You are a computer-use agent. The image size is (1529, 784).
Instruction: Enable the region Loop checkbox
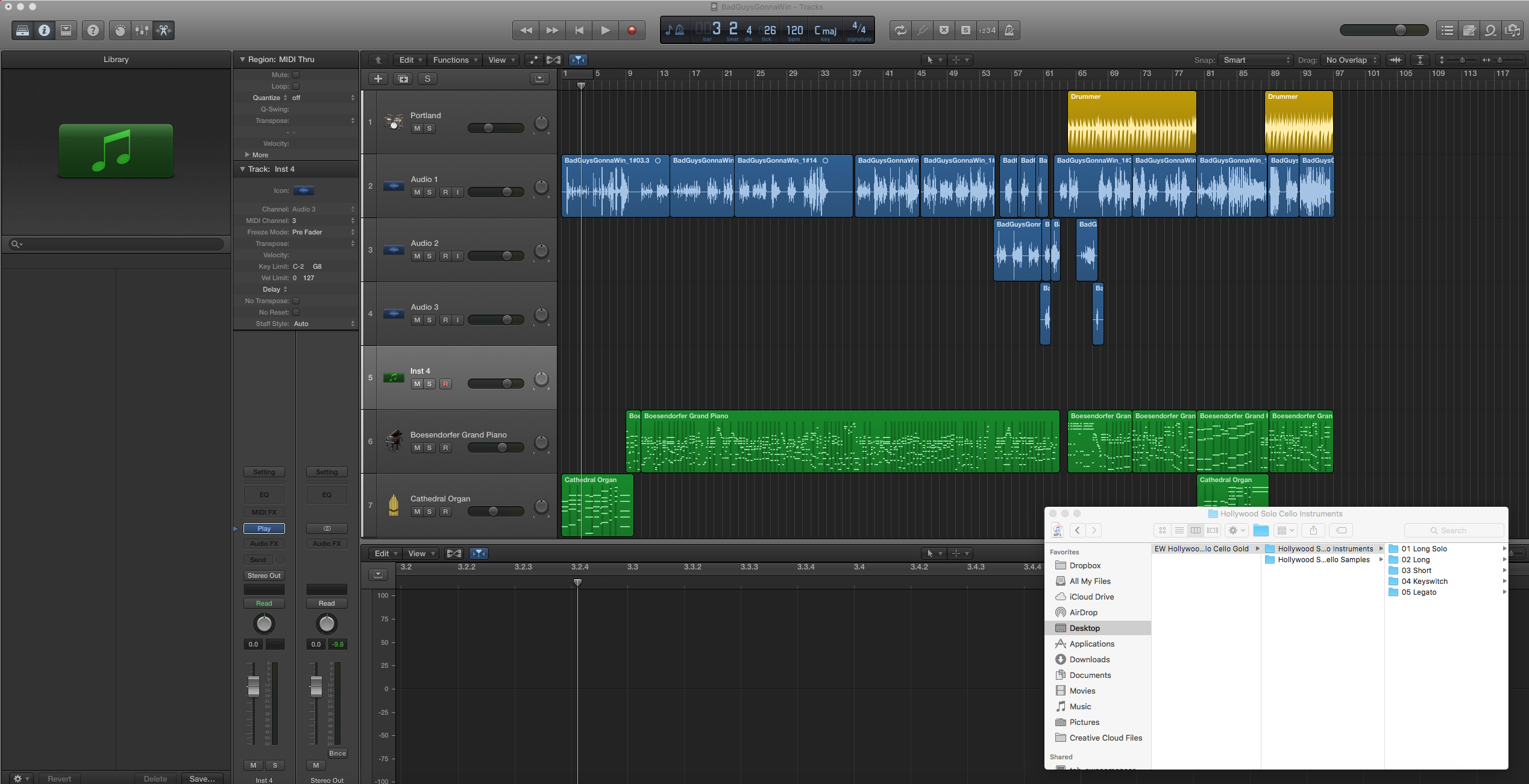point(296,86)
